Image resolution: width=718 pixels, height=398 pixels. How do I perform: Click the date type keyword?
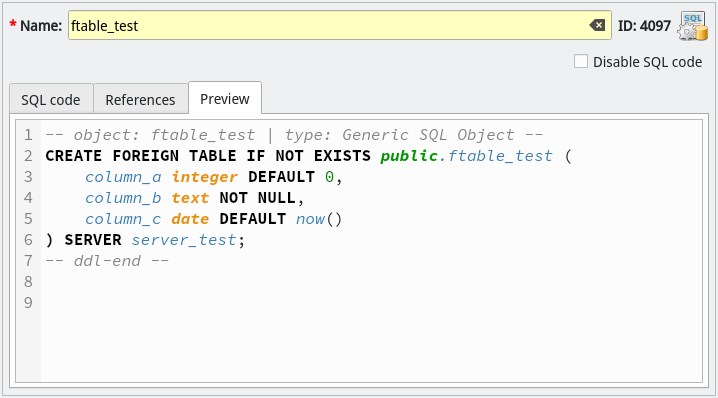[190, 219]
